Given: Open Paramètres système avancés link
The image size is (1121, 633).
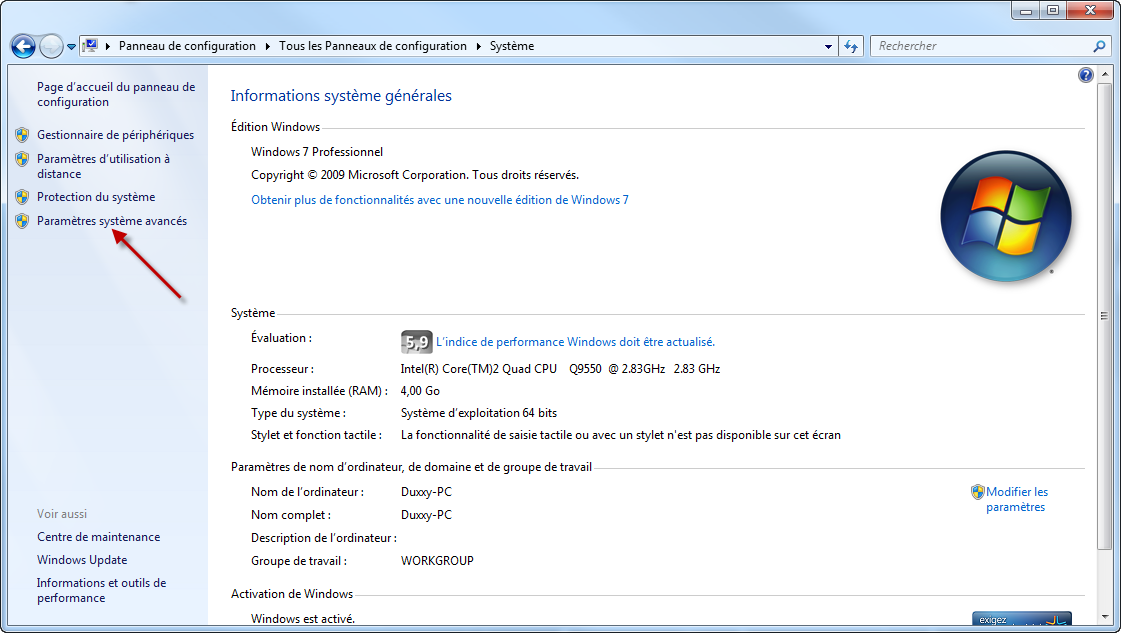Looking at the screenshot, I should point(112,221).
